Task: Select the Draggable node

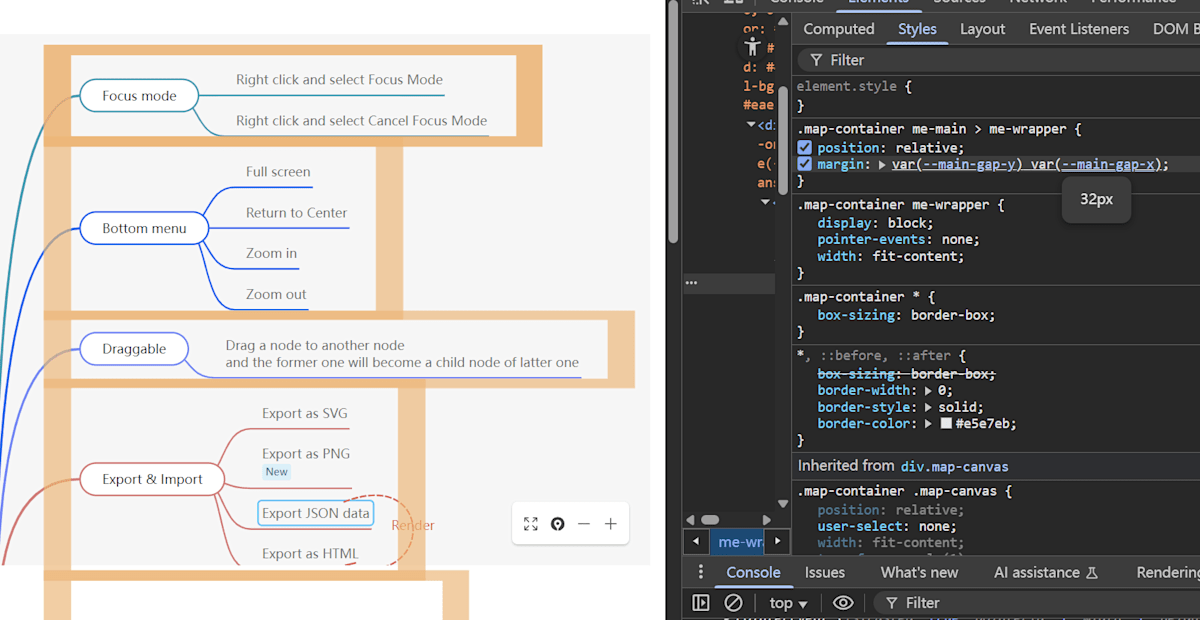Action: (x=134, y=349)
